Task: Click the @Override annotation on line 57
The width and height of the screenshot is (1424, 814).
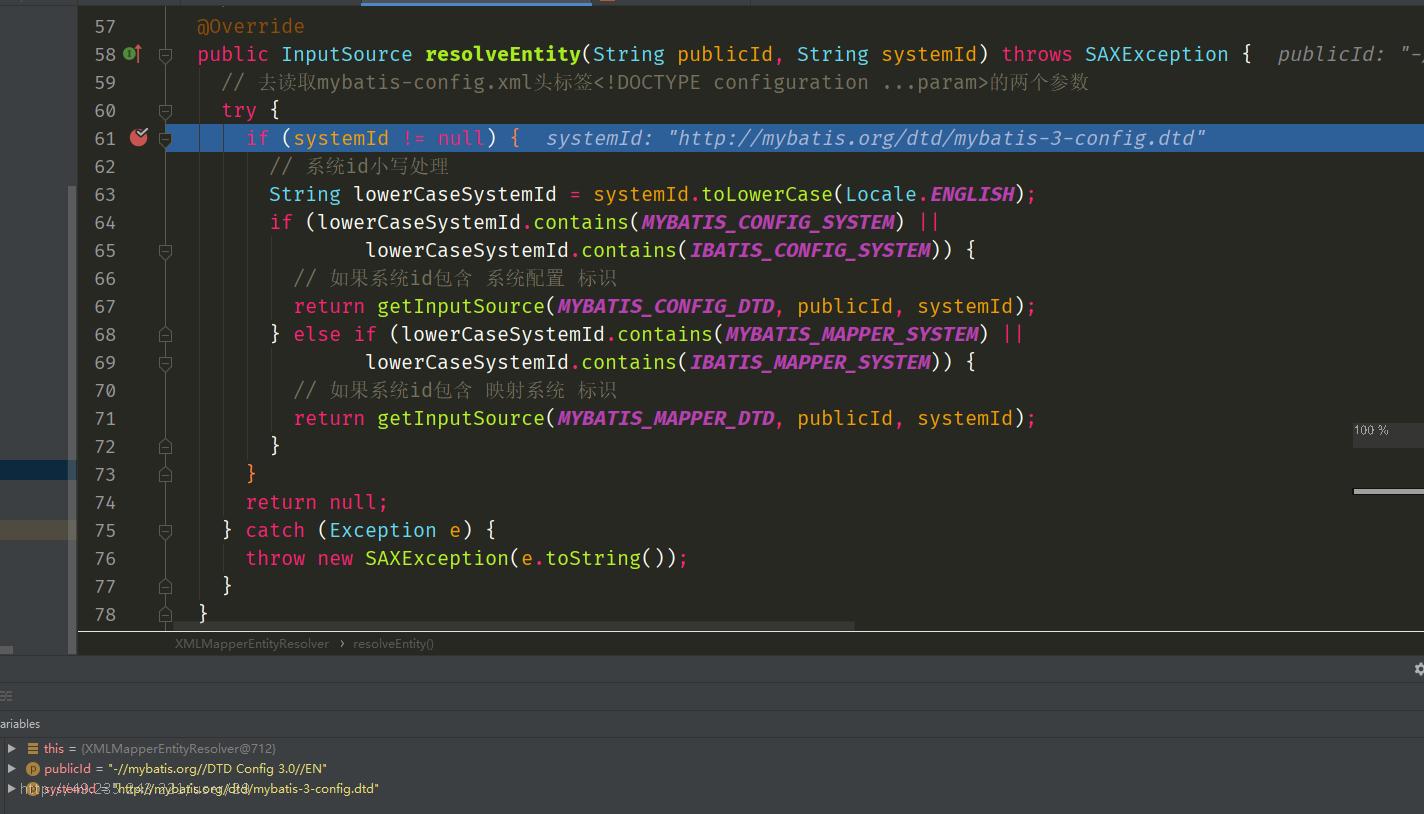Action: [x=251, y=26]
